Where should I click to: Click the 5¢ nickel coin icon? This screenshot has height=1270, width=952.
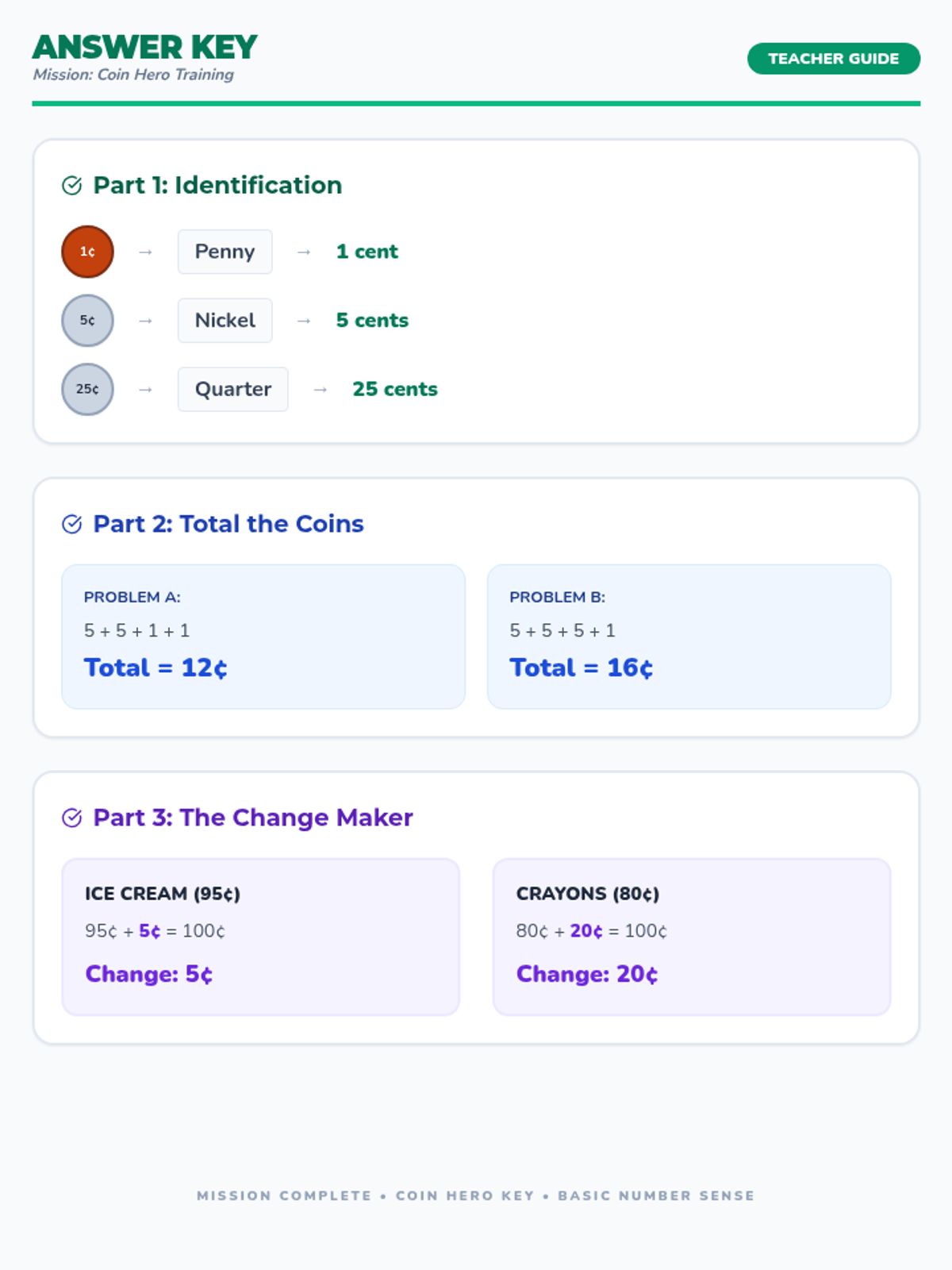(x=87, y=321)
